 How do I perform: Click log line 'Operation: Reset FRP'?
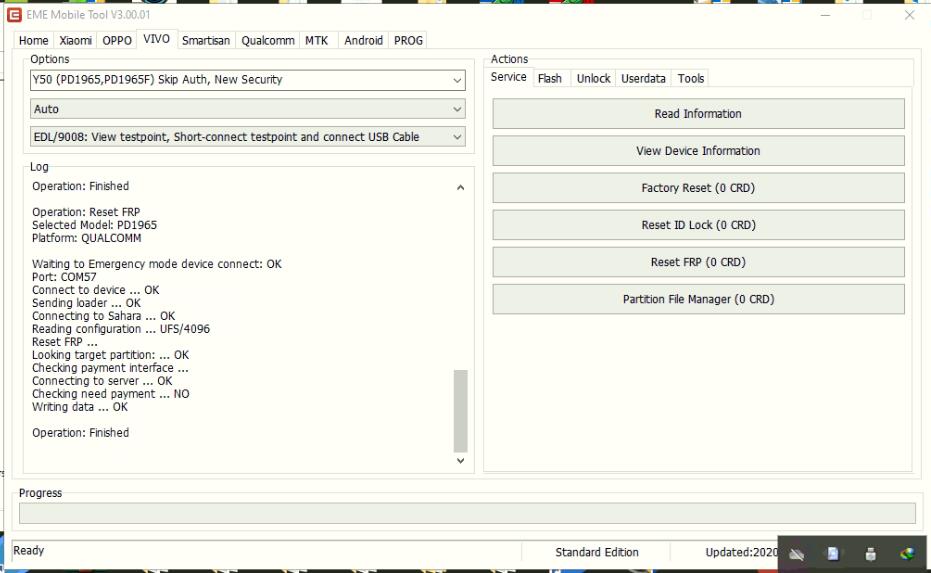pyautogui.click(x=86, y=212)
